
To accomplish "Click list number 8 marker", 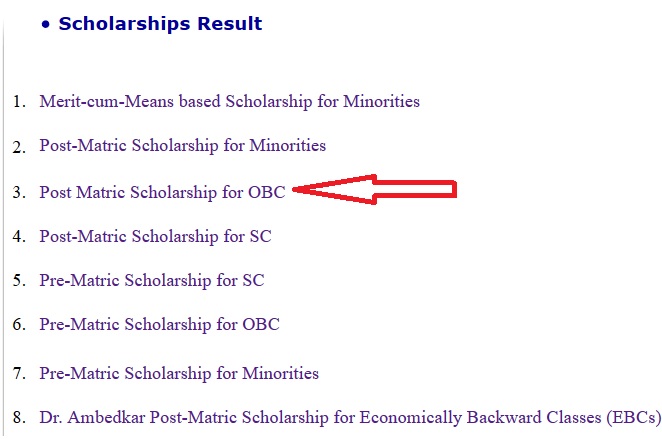I will point(18,417).
